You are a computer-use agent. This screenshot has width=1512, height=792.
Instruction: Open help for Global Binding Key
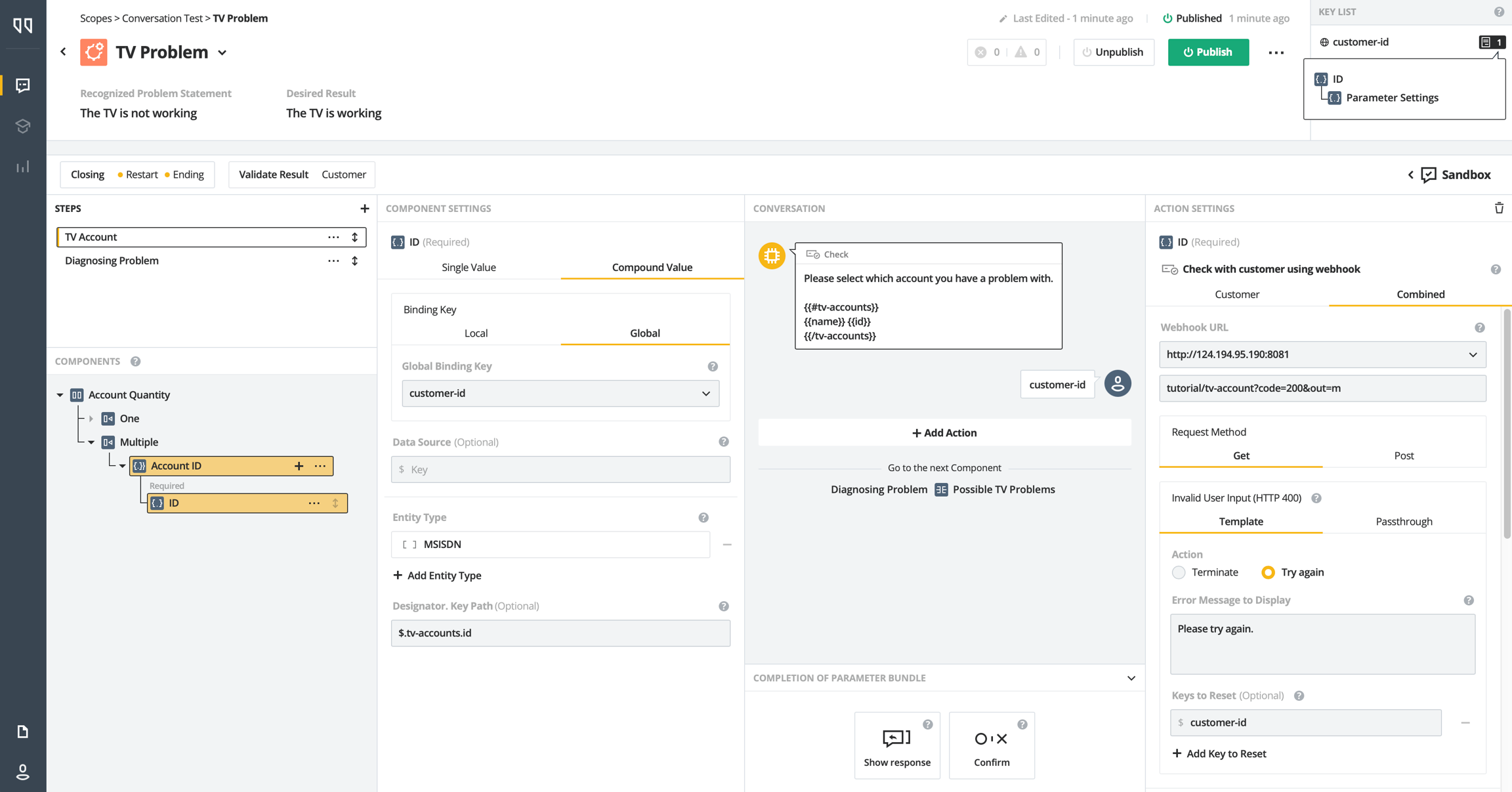[713, 367]
